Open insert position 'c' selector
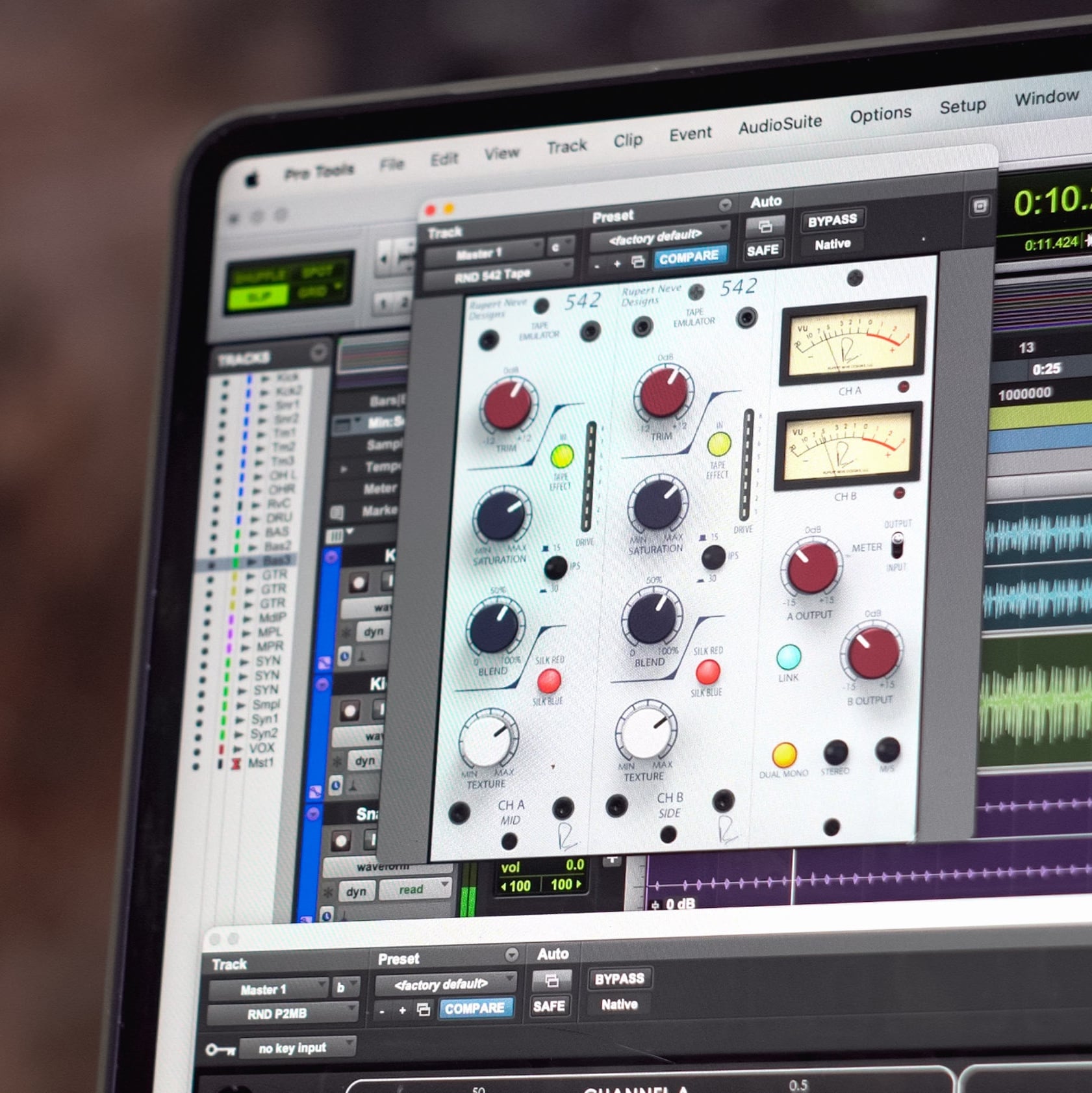The image size is (1092, 1093). [x=560, y=246]
